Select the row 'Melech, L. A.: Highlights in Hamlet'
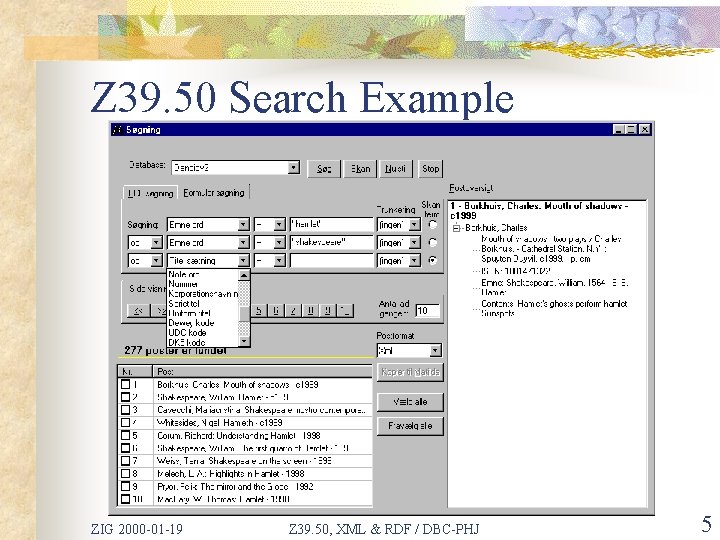Screen dimensions: 720x540 point(245,473)
